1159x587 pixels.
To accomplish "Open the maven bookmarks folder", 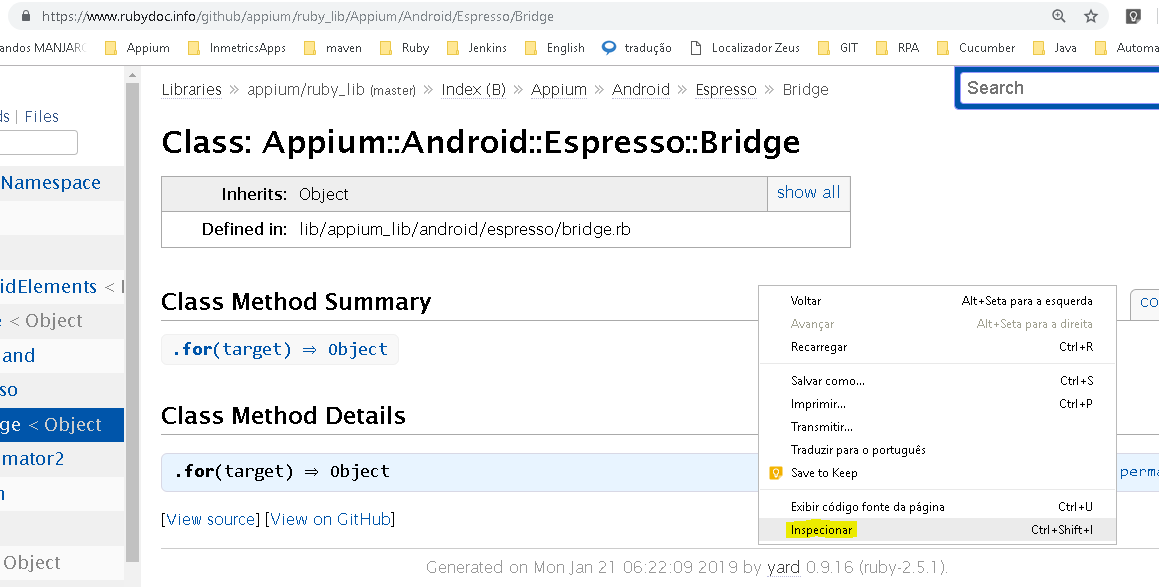I will click(x=333, y=48).
